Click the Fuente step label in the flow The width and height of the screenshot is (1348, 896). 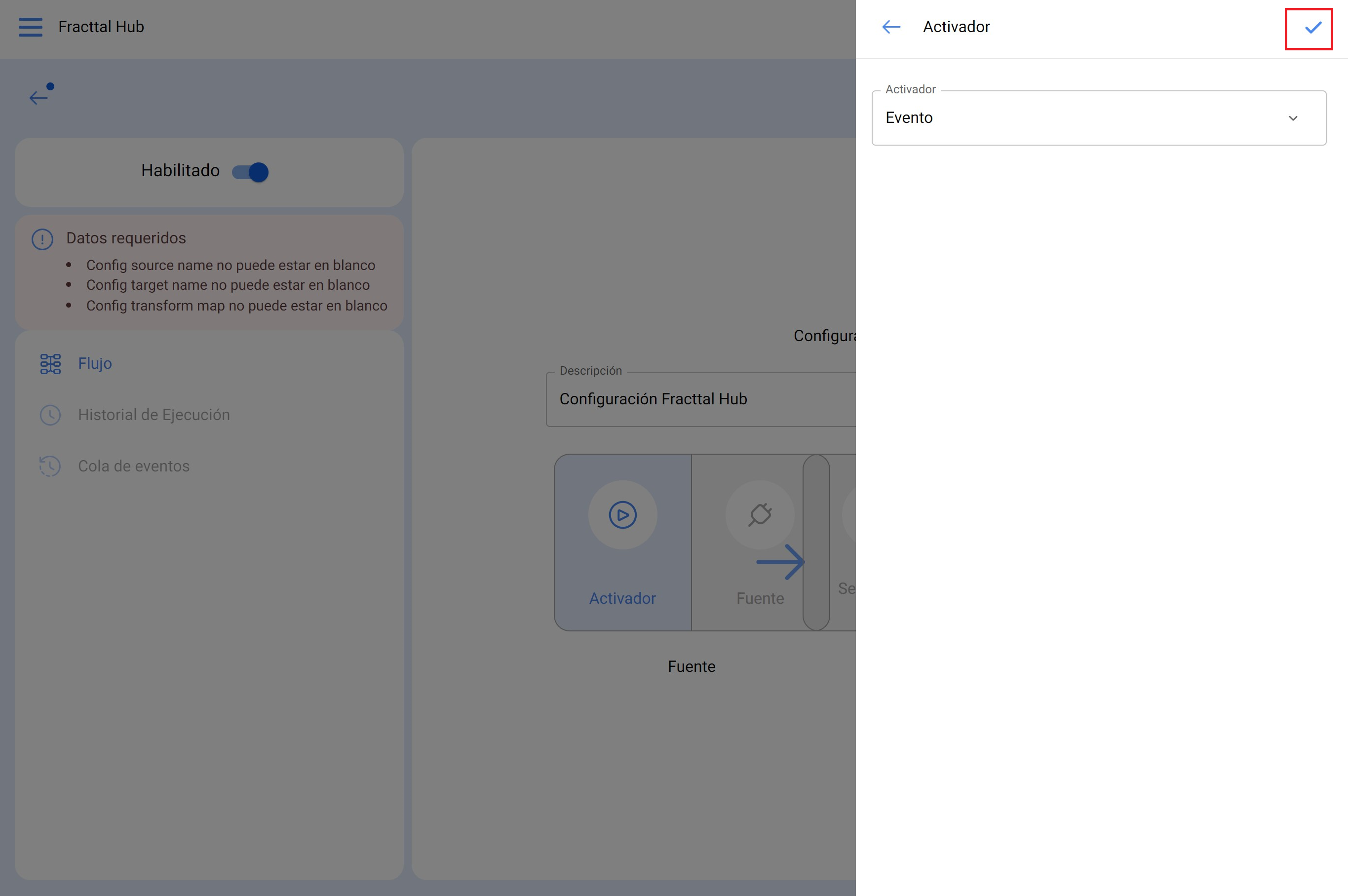tap(760, 598)
